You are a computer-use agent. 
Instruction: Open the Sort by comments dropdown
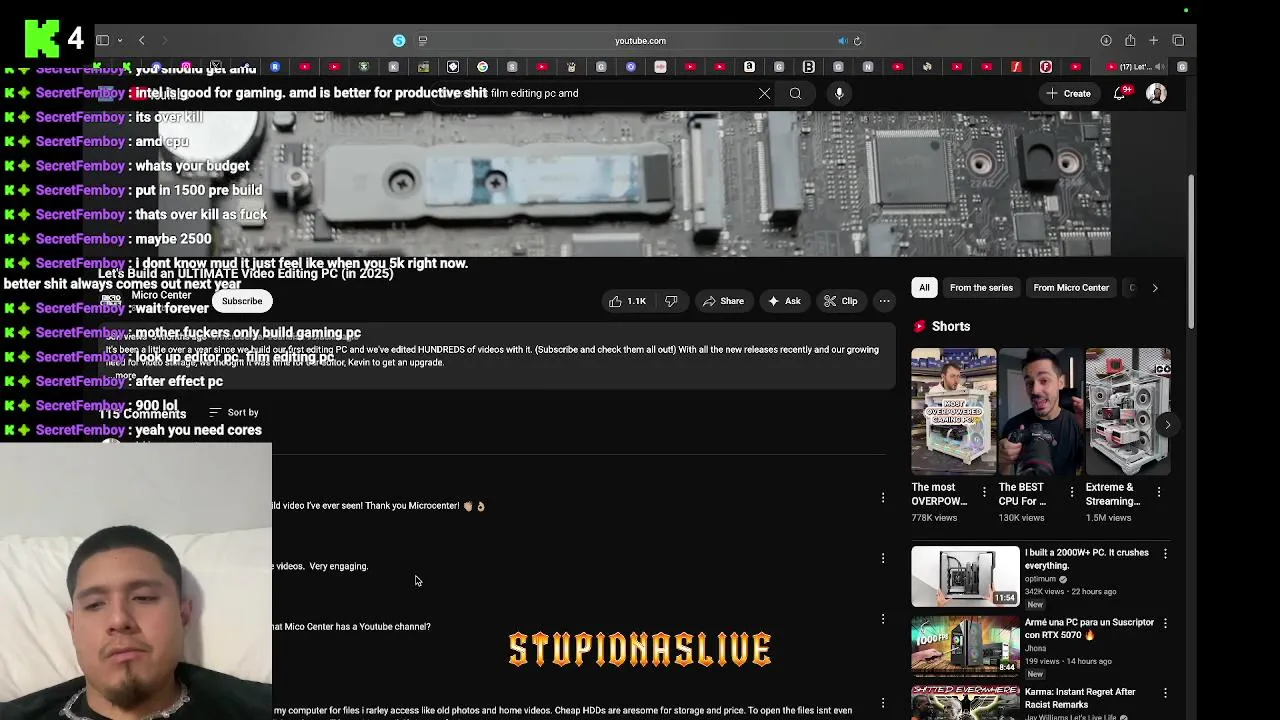pyautogui.click(x=234, y=412)
